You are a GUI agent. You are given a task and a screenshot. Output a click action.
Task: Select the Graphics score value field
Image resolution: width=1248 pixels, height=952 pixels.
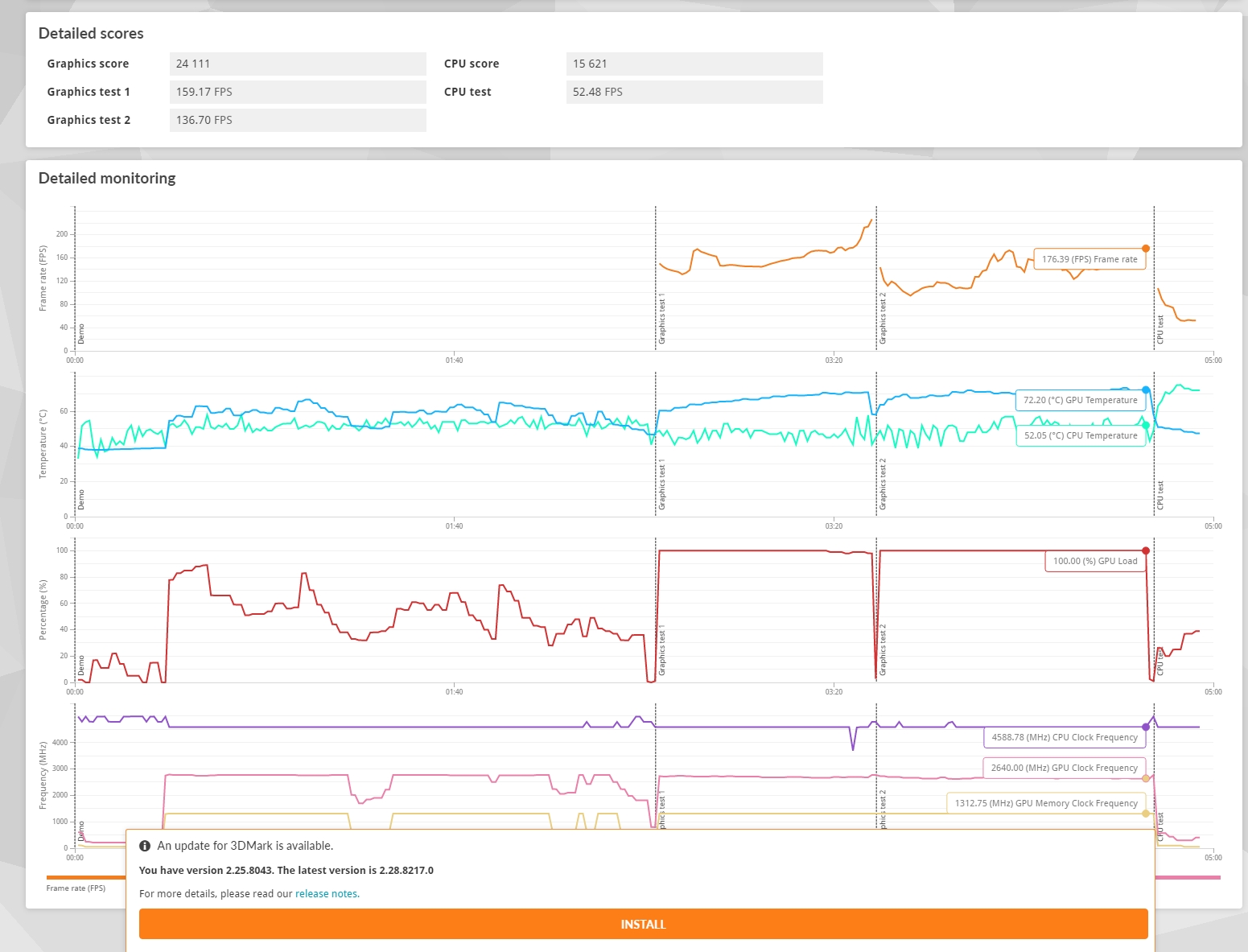click(298, 64)
